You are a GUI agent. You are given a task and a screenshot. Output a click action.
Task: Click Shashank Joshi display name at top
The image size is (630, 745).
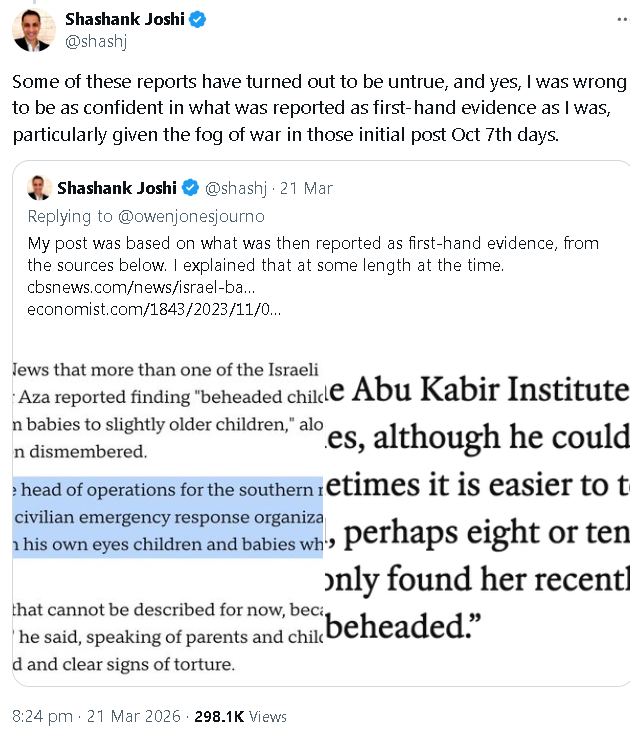click(x=125, y=19)
